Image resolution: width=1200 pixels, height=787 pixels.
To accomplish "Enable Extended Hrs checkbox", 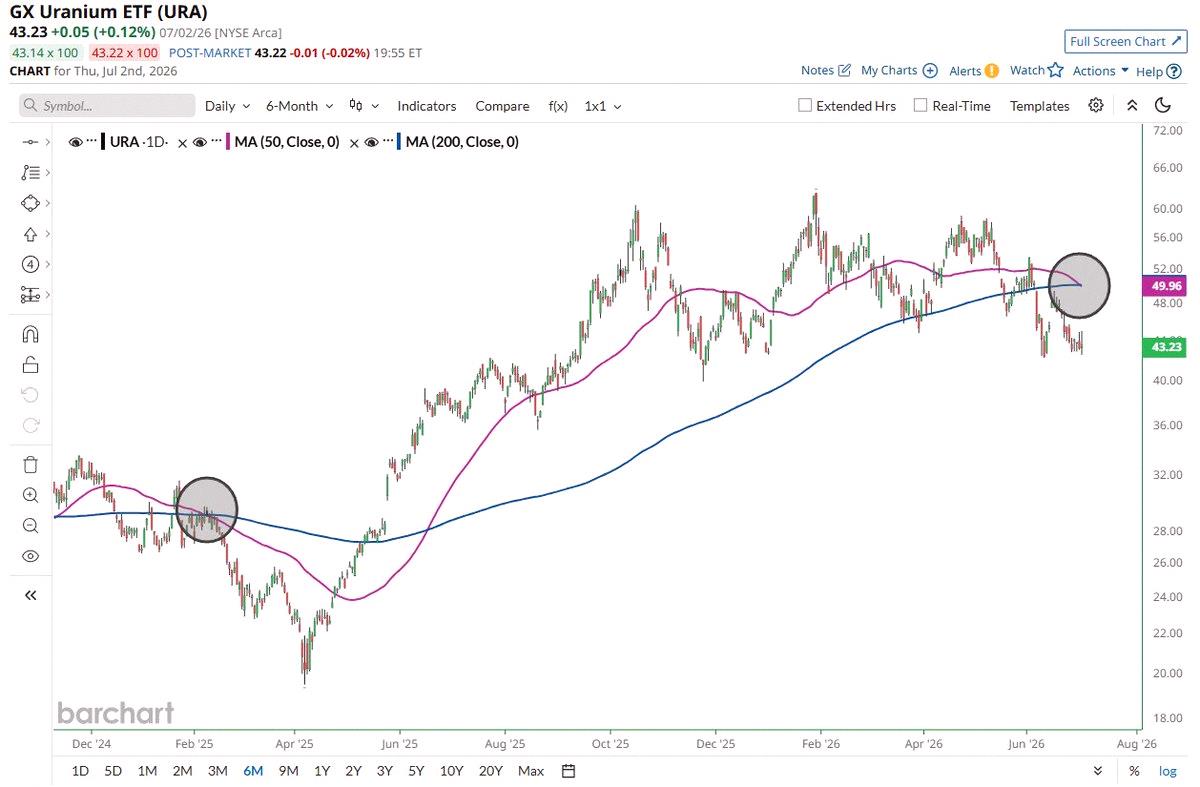I will [805, 105].
